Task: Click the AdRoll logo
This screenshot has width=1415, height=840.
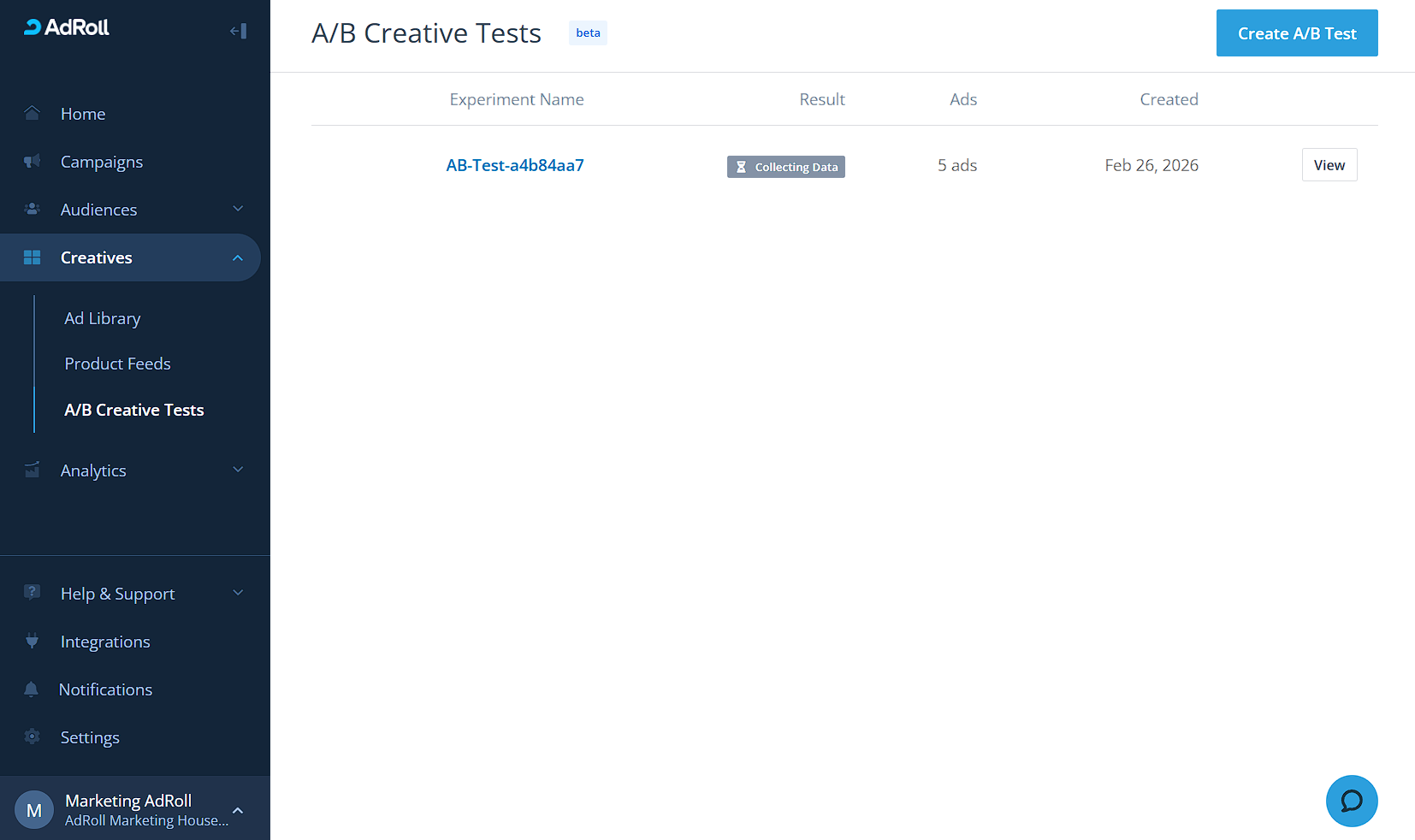Action: tap(67, 27)
